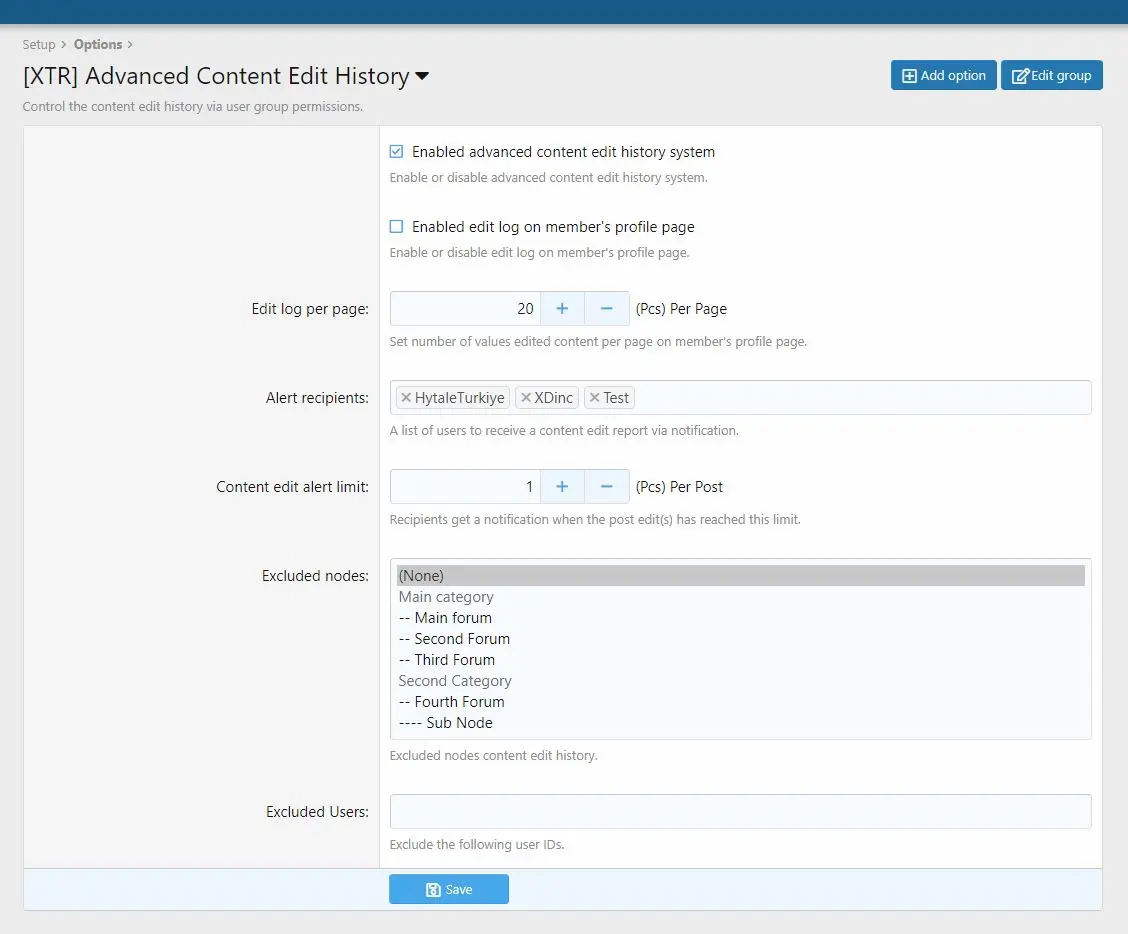Screen dimensions: 1128x934
Task: Select Fourth Forum in Excluded nodes
Action: point(740,702)
